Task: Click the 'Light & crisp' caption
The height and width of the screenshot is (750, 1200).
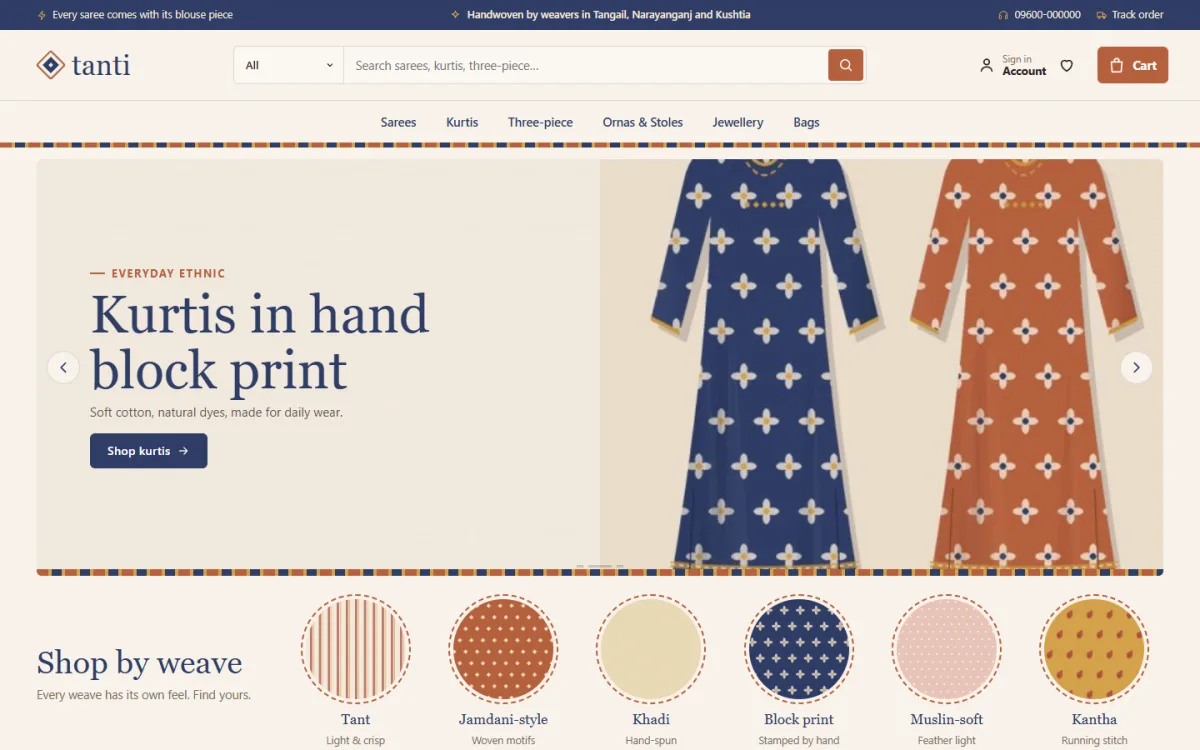Action: pyautogui.click(x=355, y=740)
